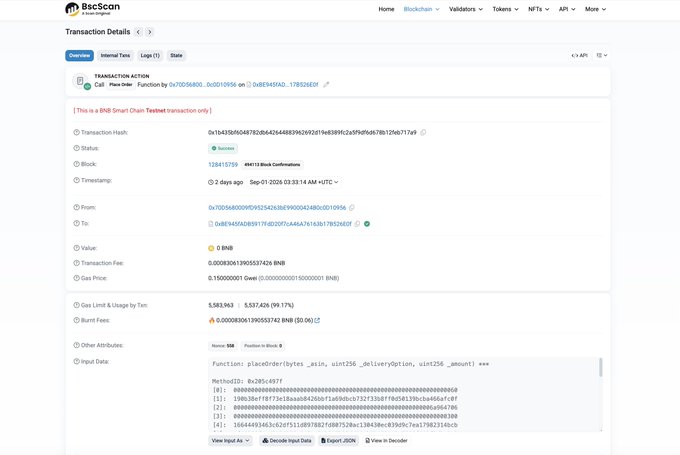Click help icon next to Input Data

pyautogui.click(x=76, y=361)
